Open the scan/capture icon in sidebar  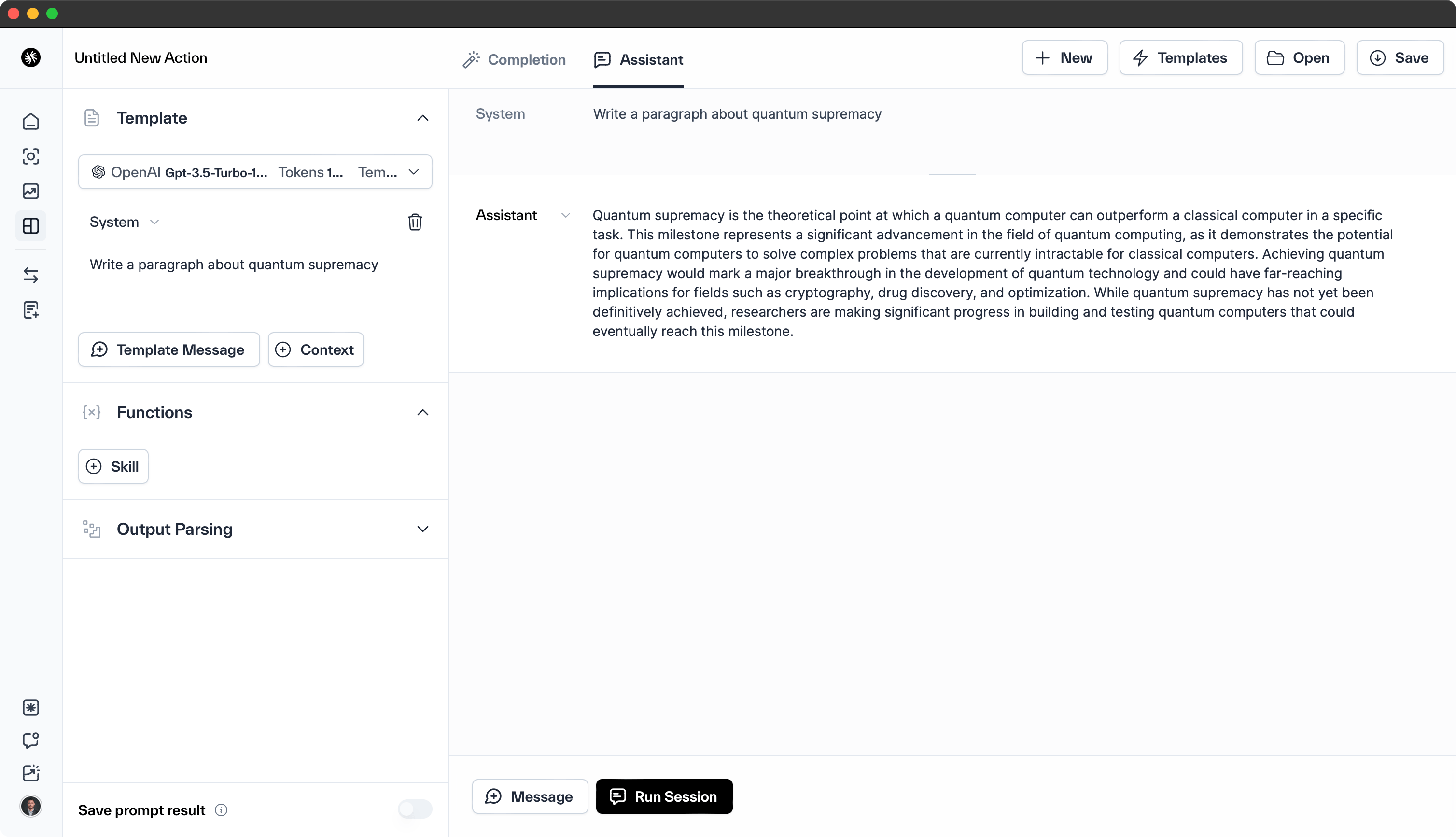coord(31,156)
